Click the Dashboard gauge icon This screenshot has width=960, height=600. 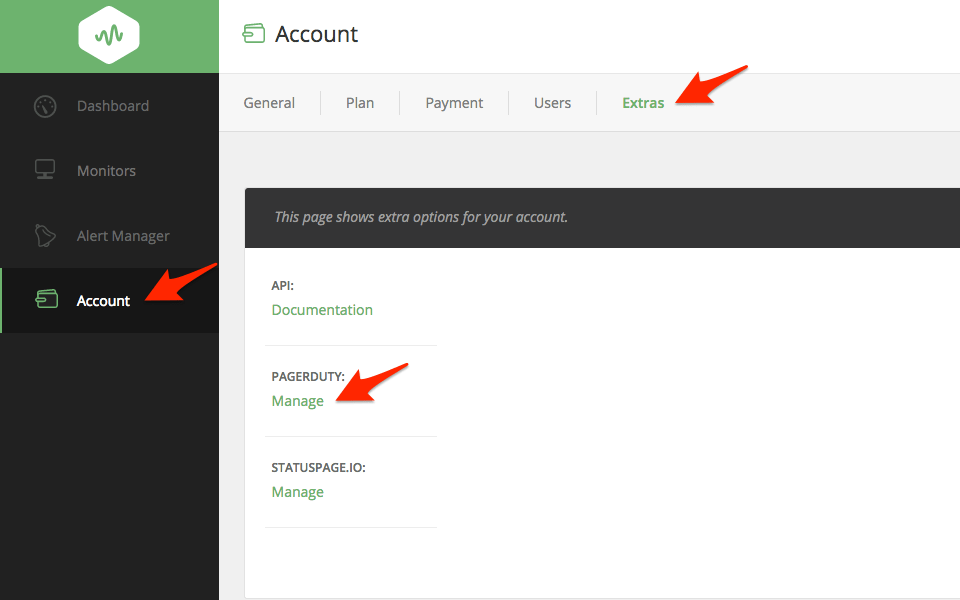(x=45, y=106)
